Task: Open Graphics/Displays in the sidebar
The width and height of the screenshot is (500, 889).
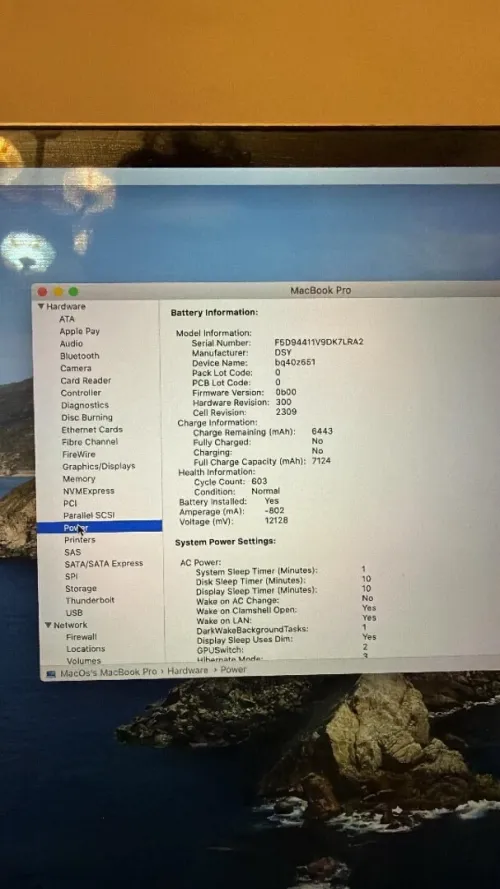Action: 99,466
